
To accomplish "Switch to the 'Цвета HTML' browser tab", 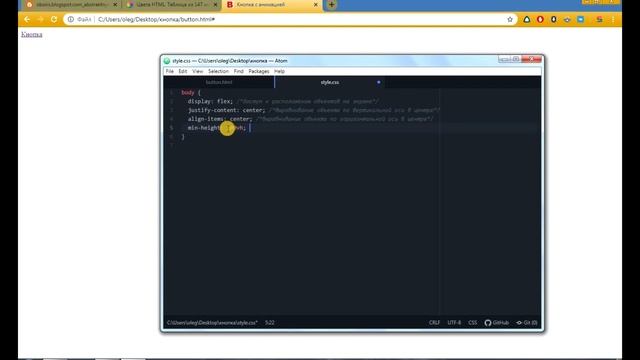I will [x=171, y=4].
